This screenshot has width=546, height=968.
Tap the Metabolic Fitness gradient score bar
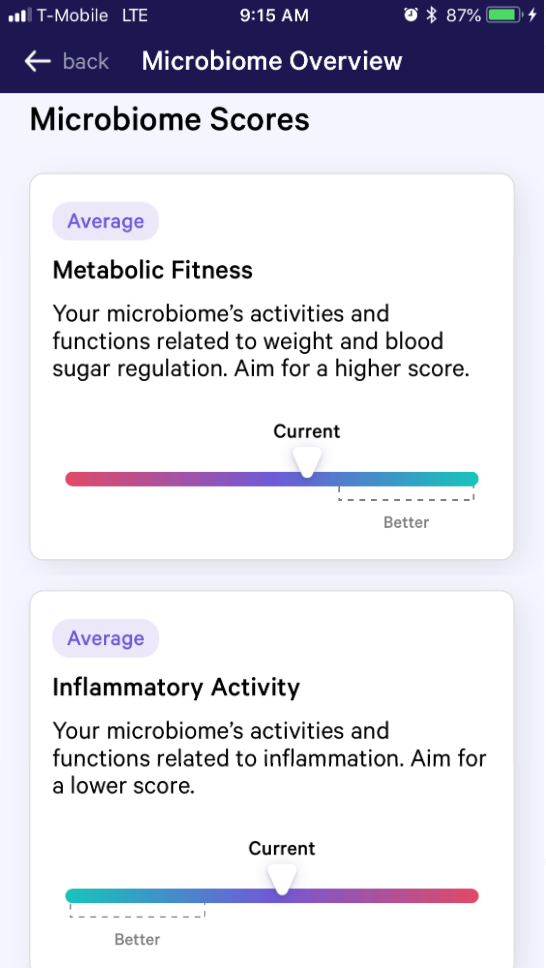(x=272, y=479)
